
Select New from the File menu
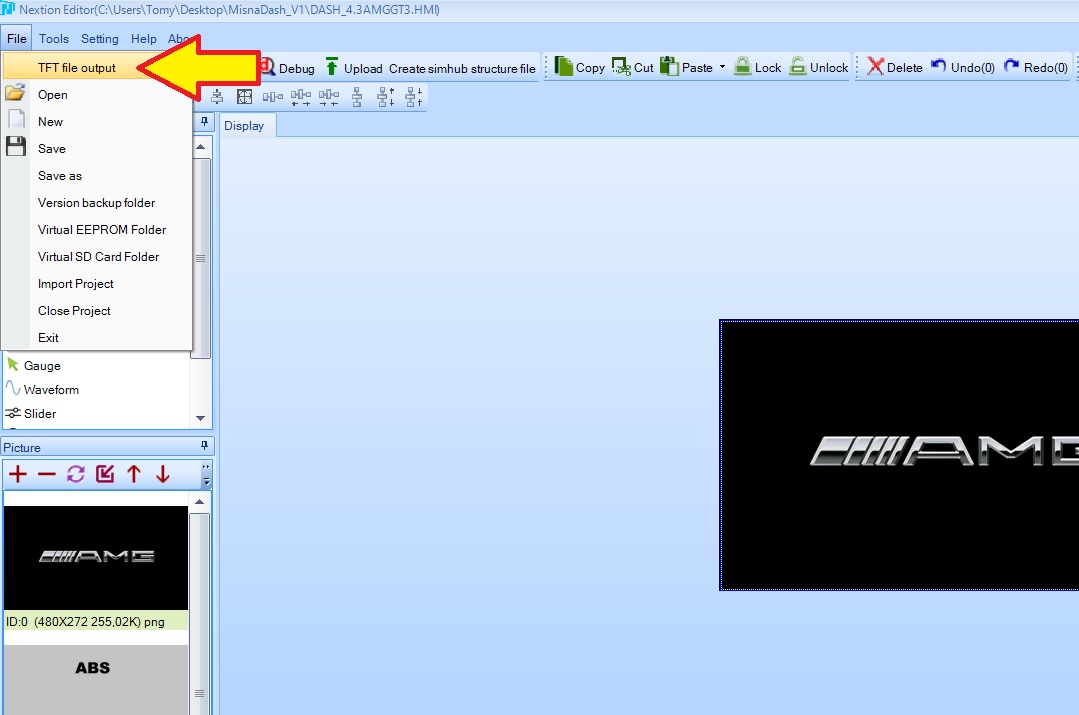click(x=97, y=122)
